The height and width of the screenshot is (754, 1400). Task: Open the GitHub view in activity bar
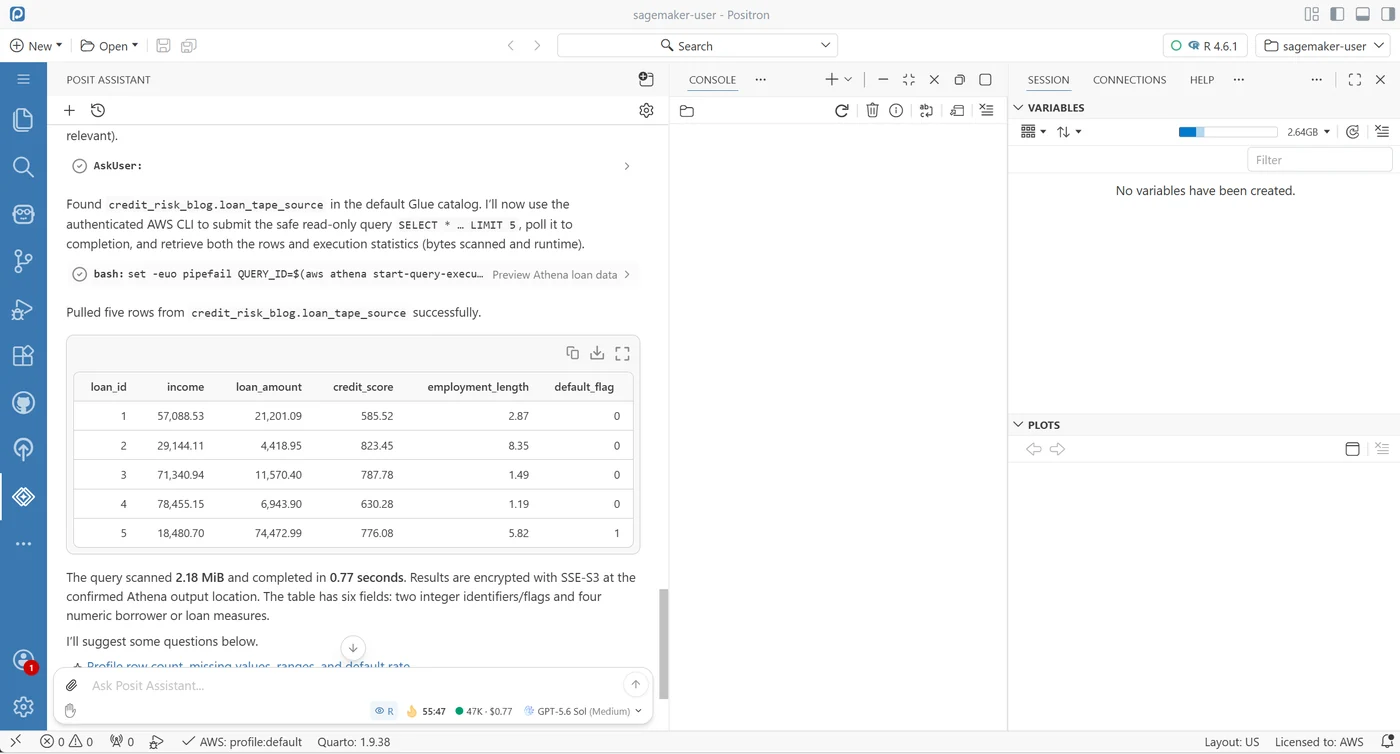[x=23, y=403]
